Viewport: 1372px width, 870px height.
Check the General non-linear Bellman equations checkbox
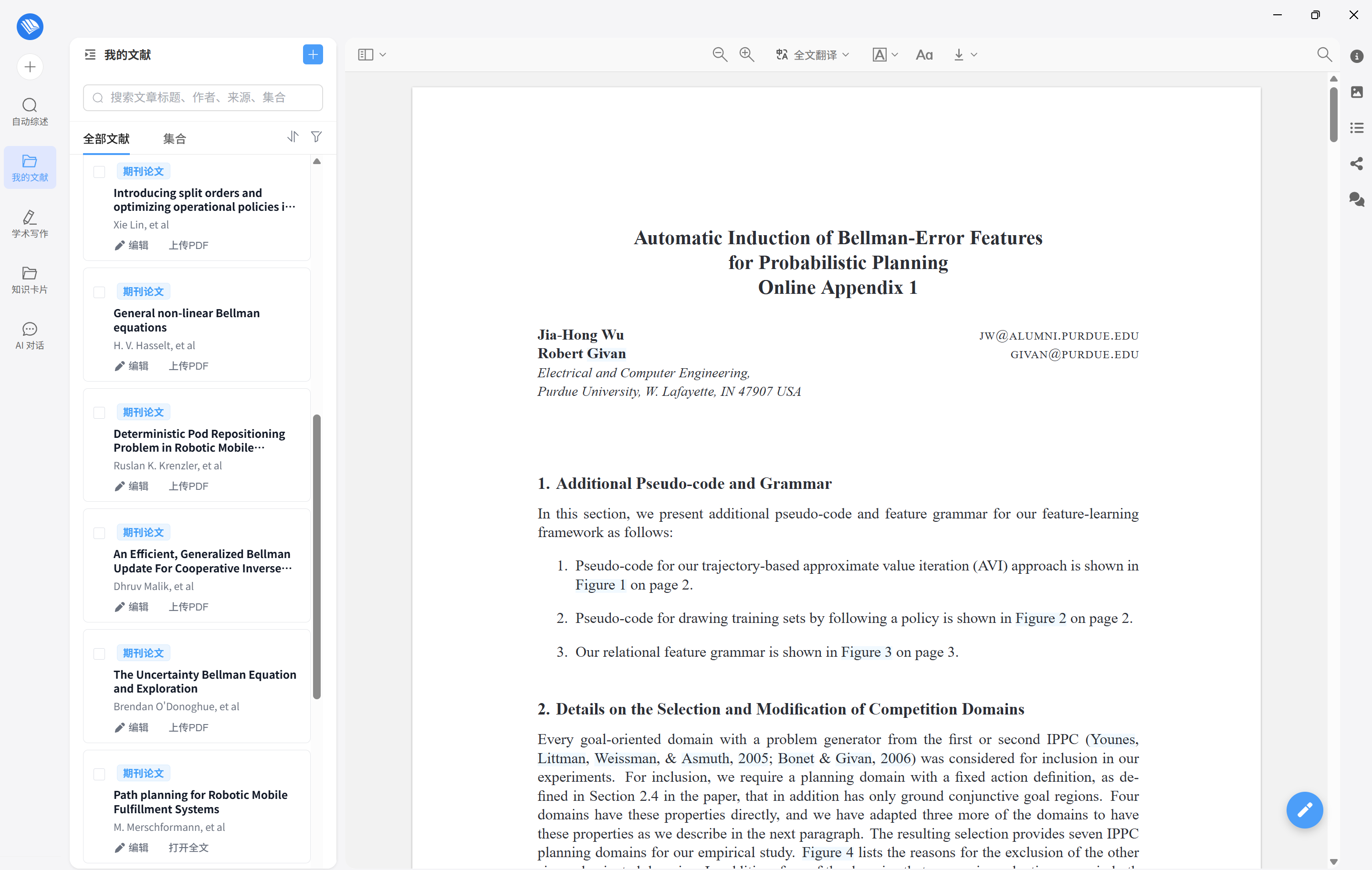pos(99,292)
